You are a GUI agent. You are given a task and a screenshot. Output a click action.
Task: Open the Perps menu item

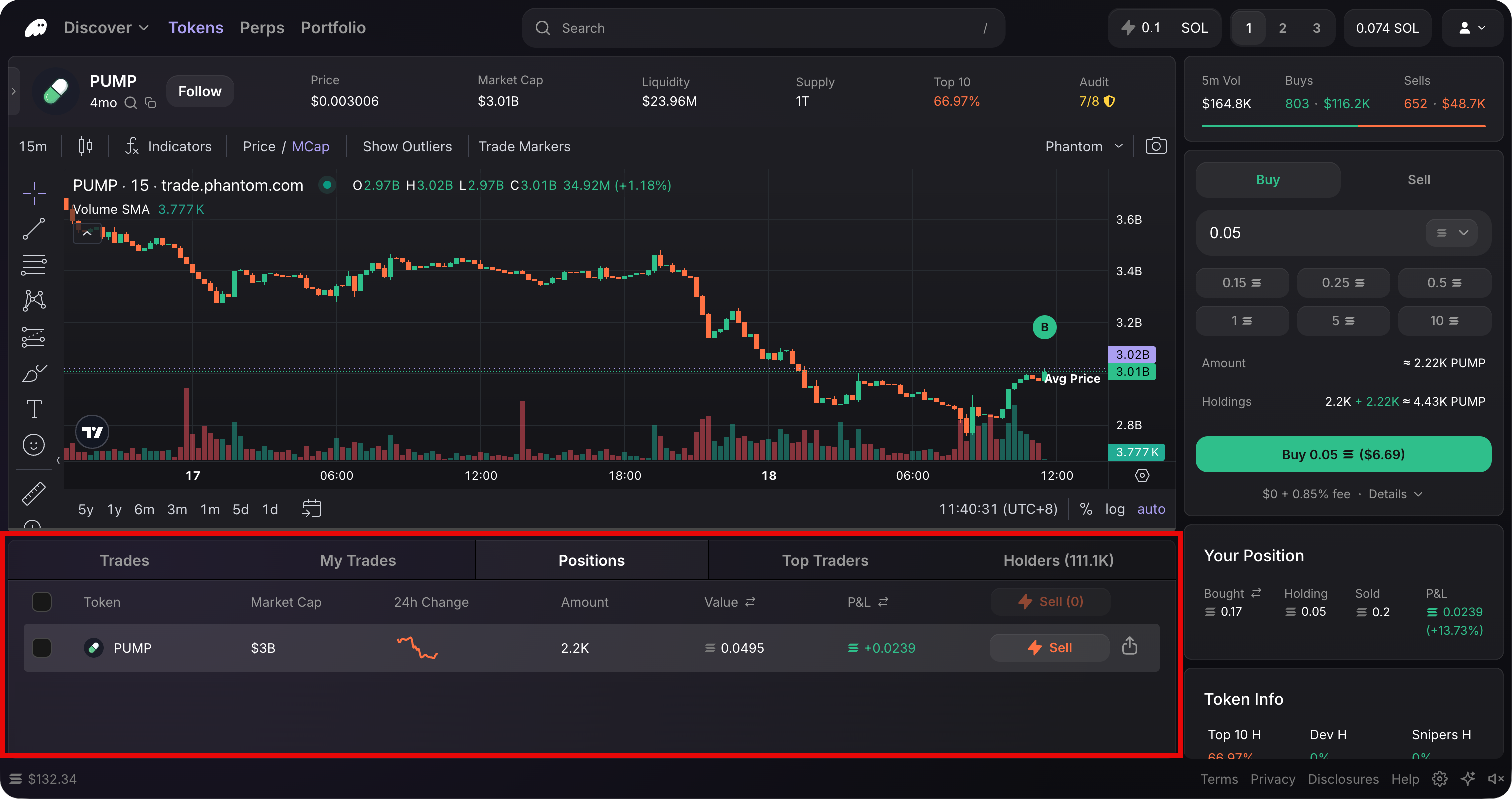coord(262,27)
